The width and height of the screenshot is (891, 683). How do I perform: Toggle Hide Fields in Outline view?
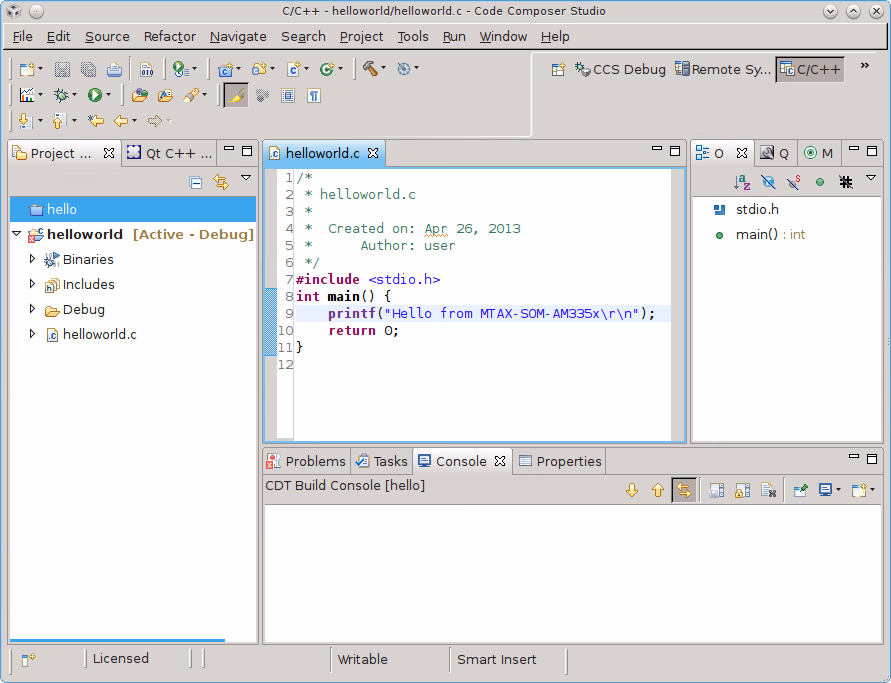click(768, 182)
